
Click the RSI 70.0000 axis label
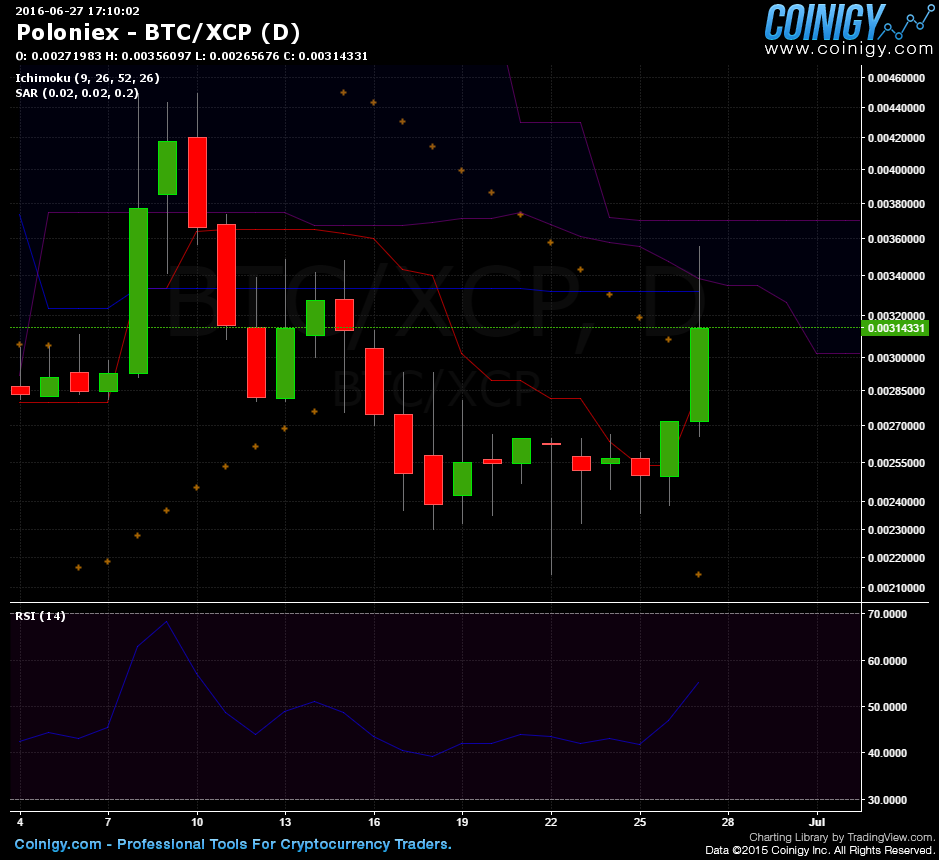click(887, 614)
